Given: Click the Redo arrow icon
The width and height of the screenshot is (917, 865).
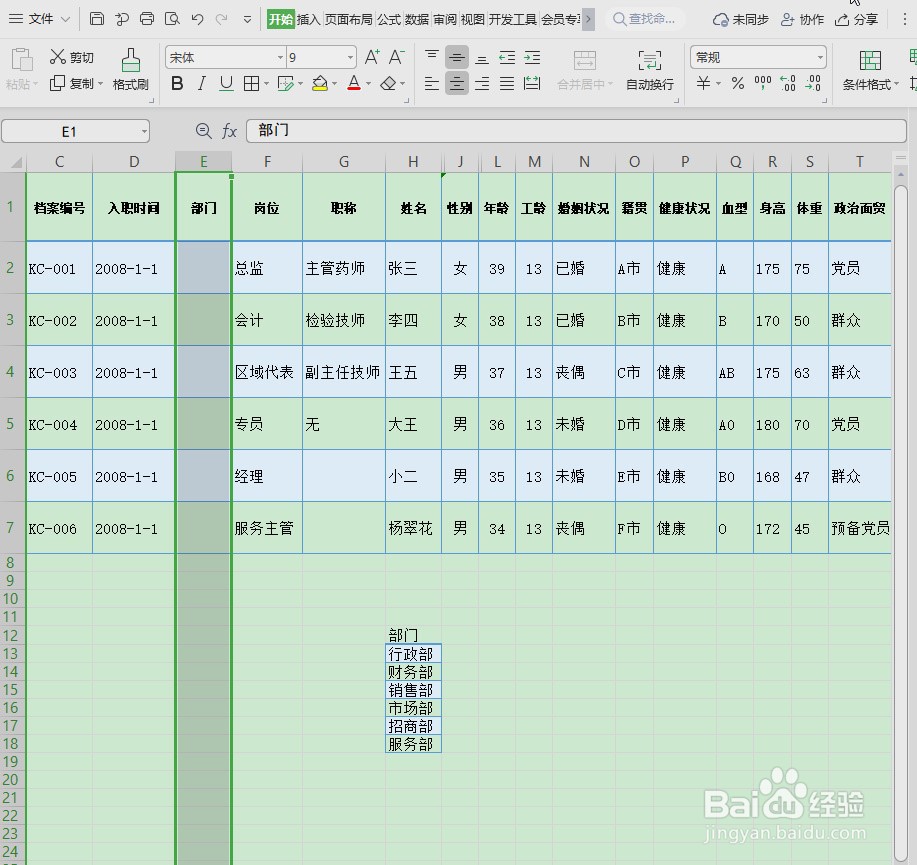Looking at the screenshot, I should [x=221, y=19].
